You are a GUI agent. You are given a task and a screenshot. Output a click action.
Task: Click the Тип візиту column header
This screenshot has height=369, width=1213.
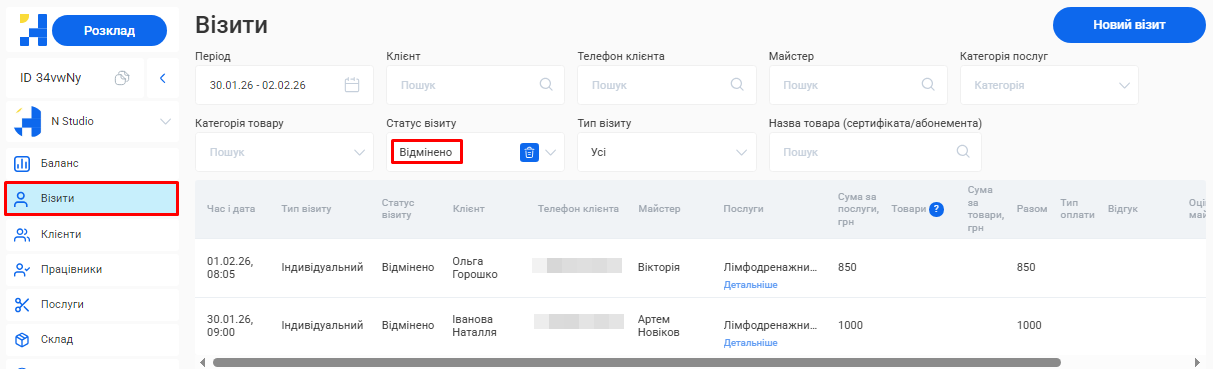coord(306,209)
